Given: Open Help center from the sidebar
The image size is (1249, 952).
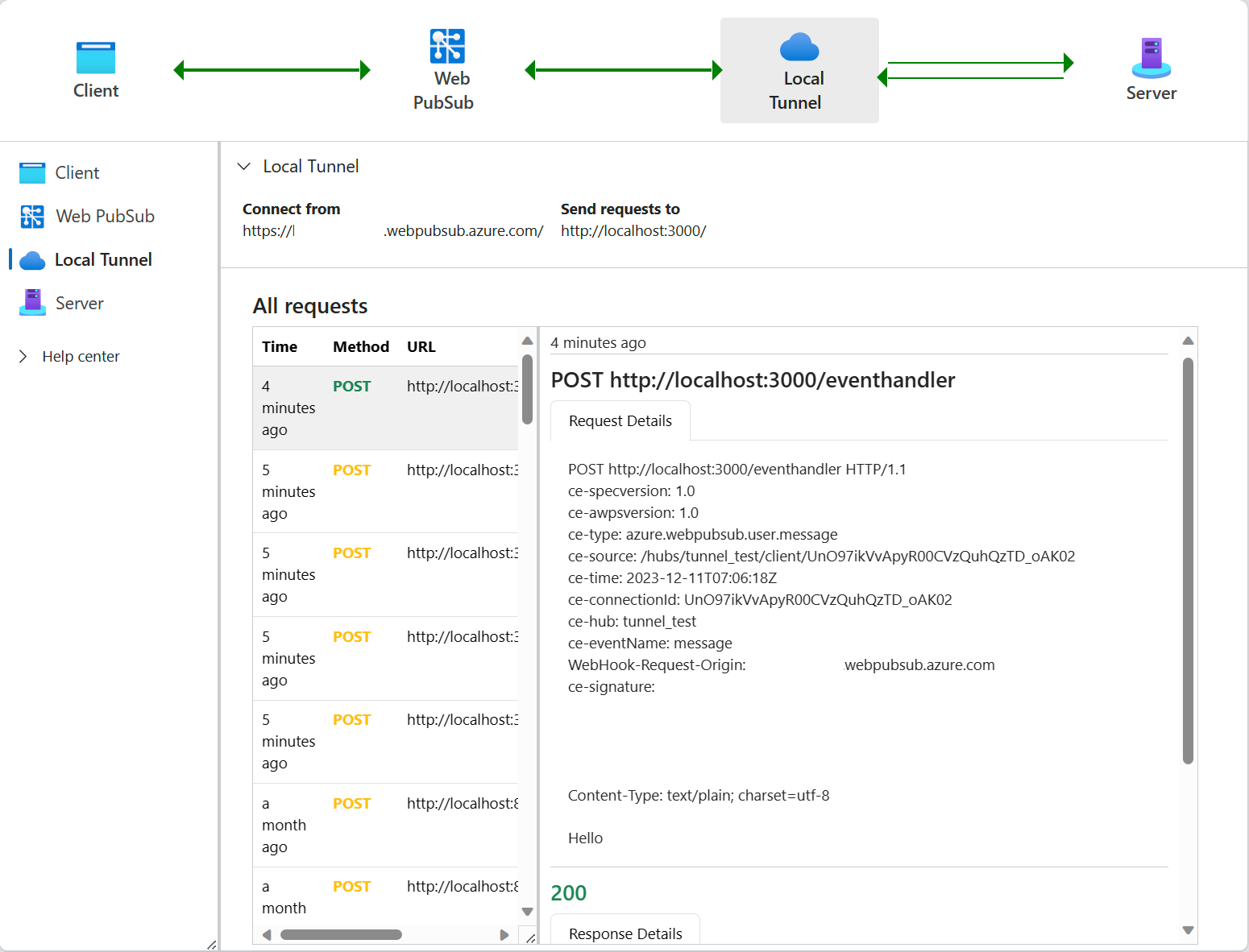Looking at the screenshot, I should [80, 355].
